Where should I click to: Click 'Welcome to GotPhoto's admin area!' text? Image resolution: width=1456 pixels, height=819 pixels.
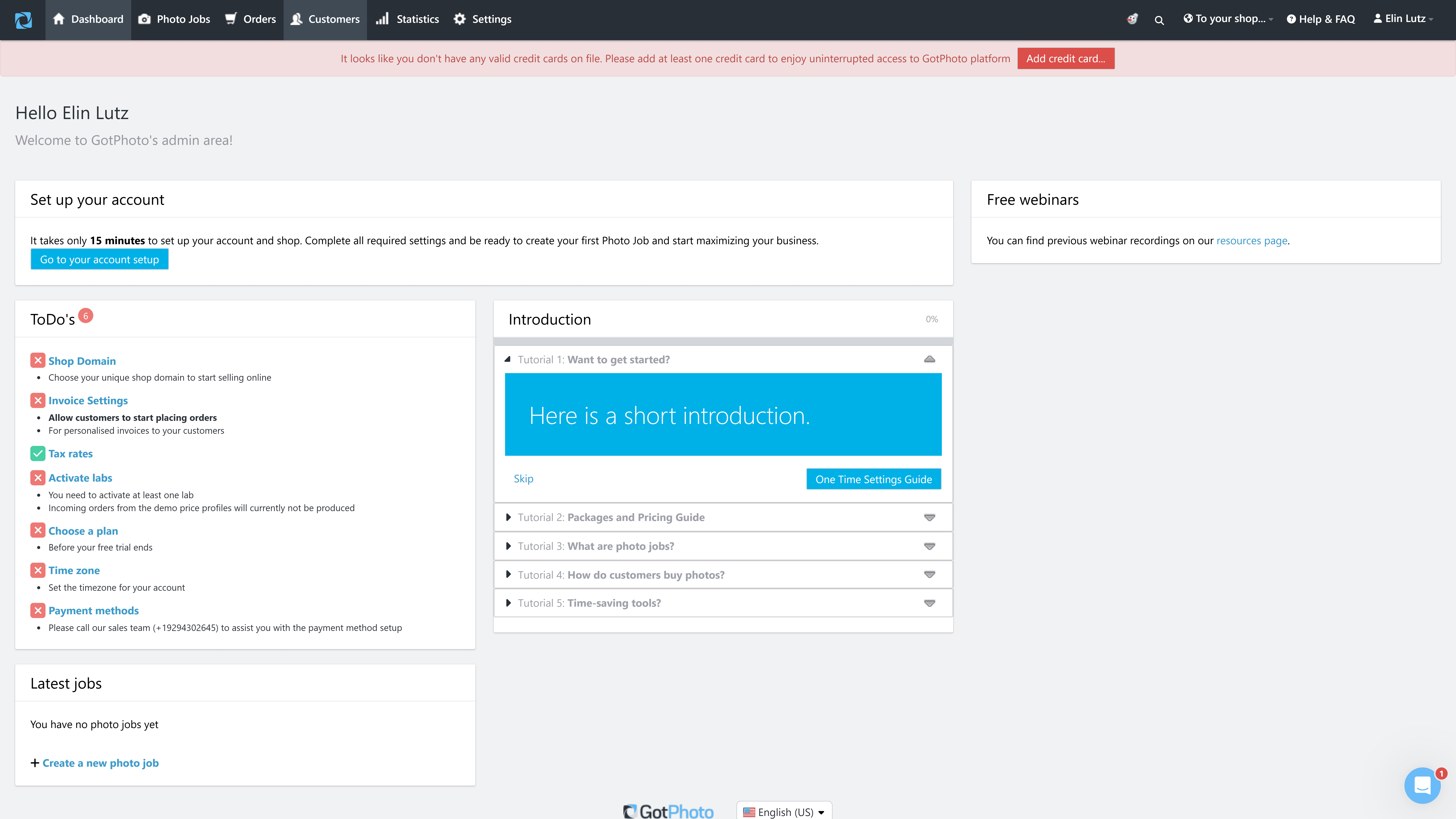[x=124, y=140]
